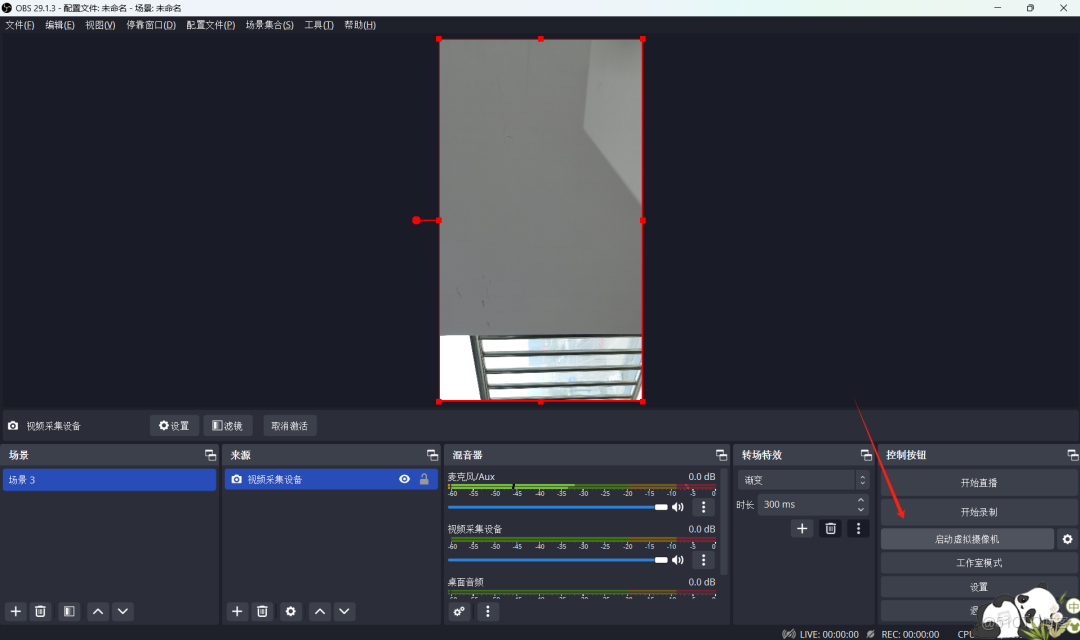Increase transition duration with the stepper arrow
The width and height of the screenshot is (1080, 640).
pyautogui.click(x=860, y=500)
